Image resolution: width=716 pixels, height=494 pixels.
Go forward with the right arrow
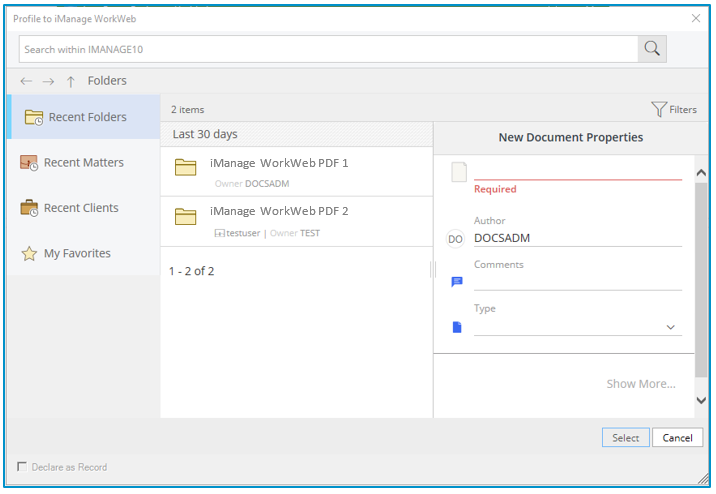pos(48,81)
